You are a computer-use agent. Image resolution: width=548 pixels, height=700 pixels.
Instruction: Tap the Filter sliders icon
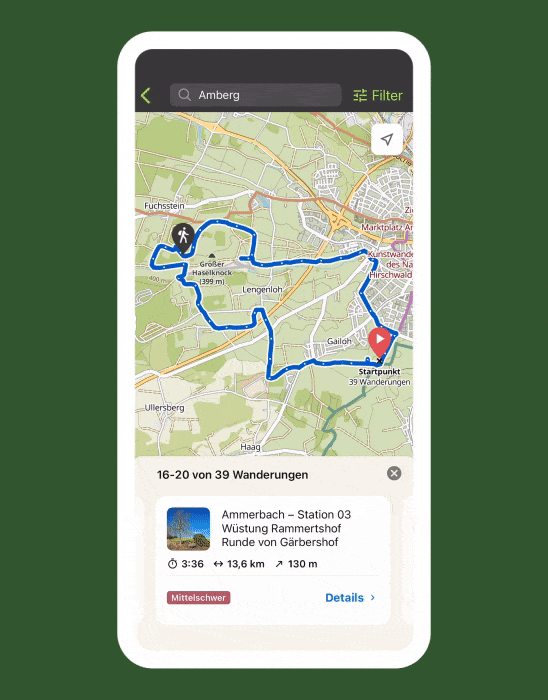[360, 95]
